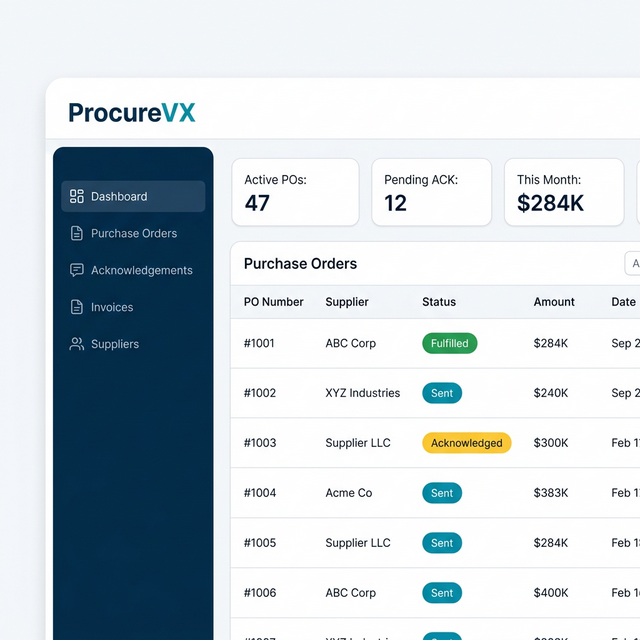Image resolution: width=640 pixels, height=640 pixels.
Task: Navigate to Invoices in sidebar
Action: point(133,307)
